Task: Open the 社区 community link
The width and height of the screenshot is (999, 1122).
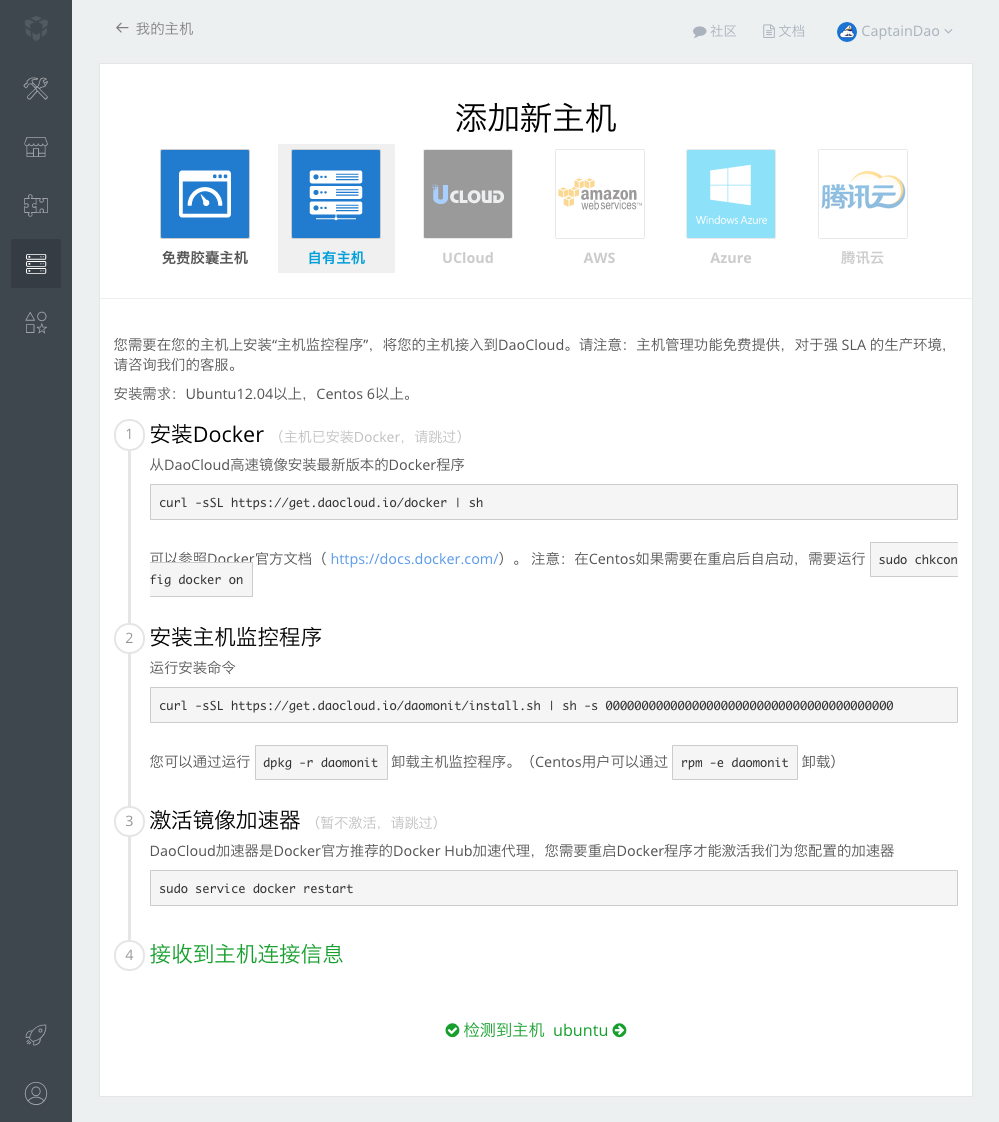Action: (714, 31)
